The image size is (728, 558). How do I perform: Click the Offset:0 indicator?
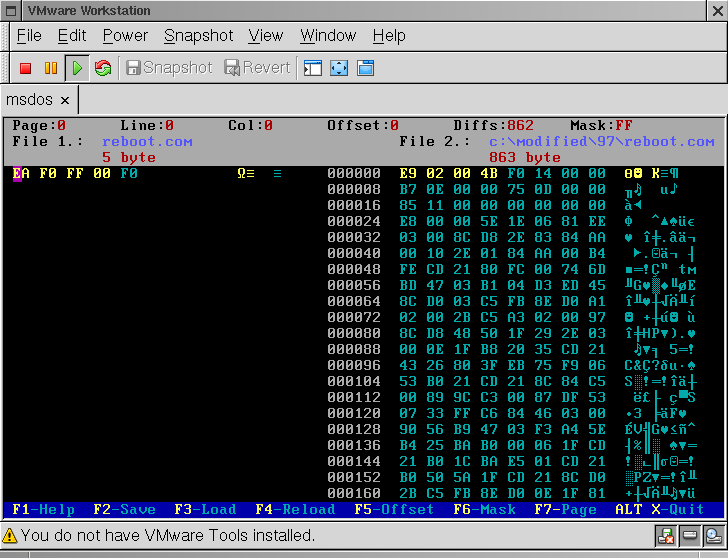[363, 126]
